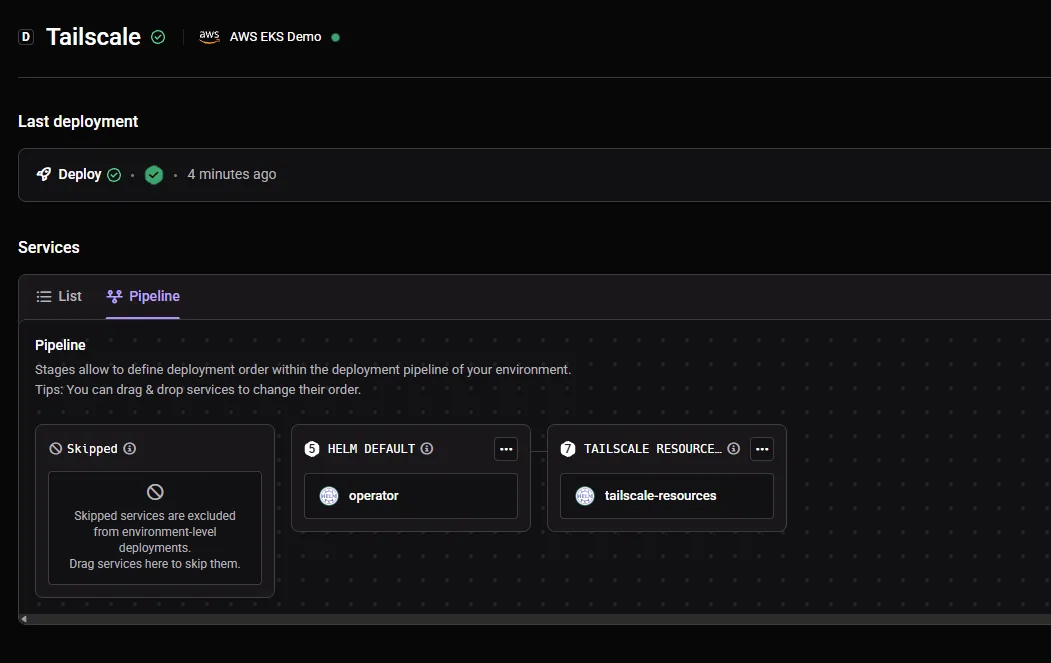Open the Deploy last deployment link
Image resolution: width=1051 pixels, height=663 pixels.
80,174
